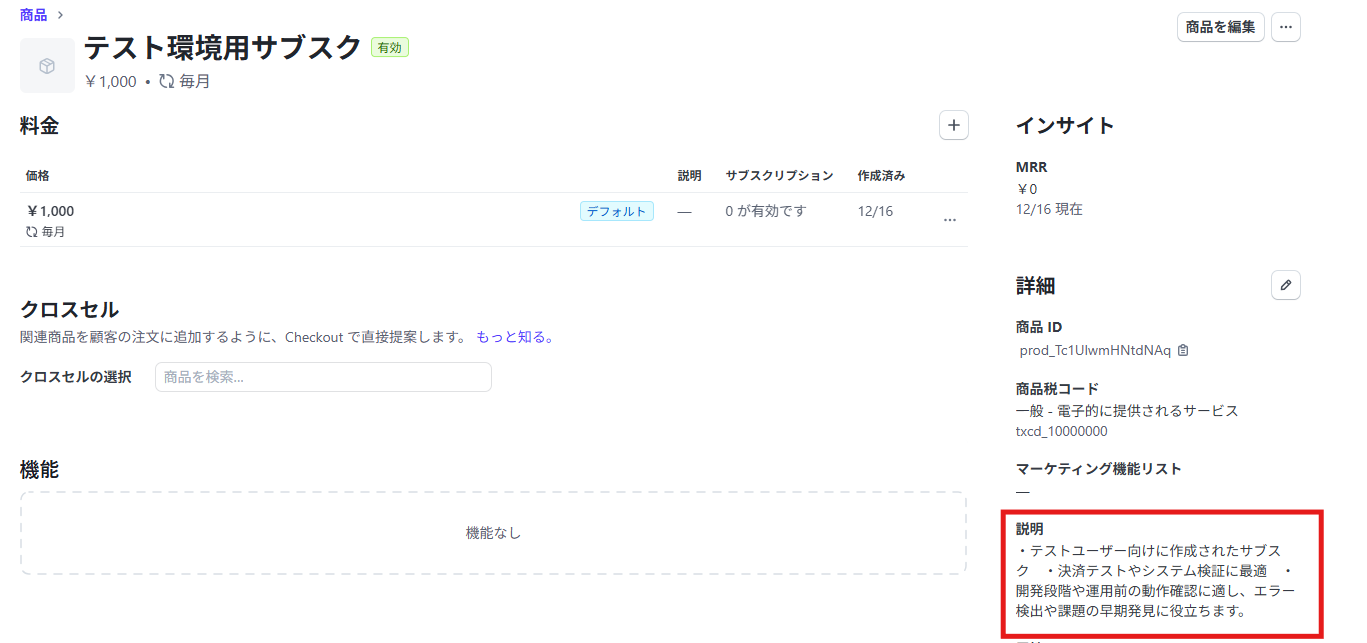The width and height of the screenshot is (1367, 643).
Task: Open the top-right more options menu
Action: click(1285, 27)
